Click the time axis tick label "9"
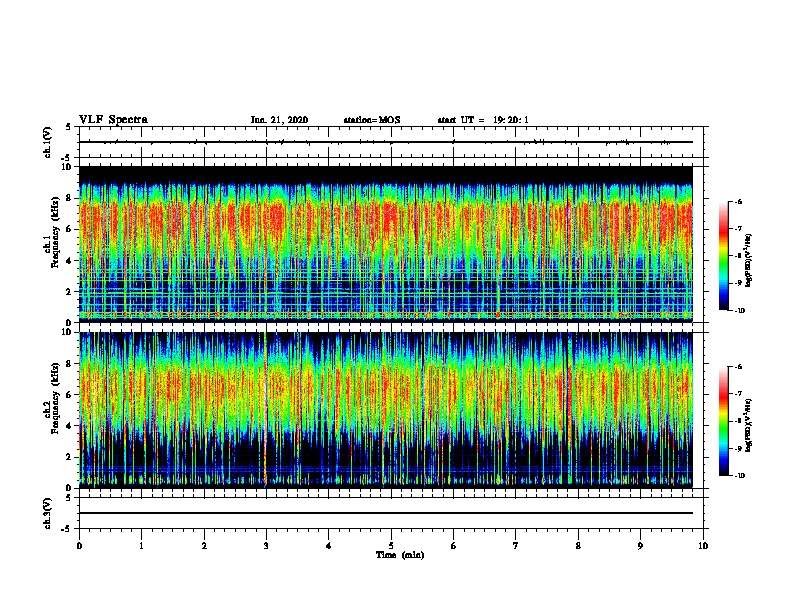The width and height of the screenshot is (792, 612). coord(640,546)
